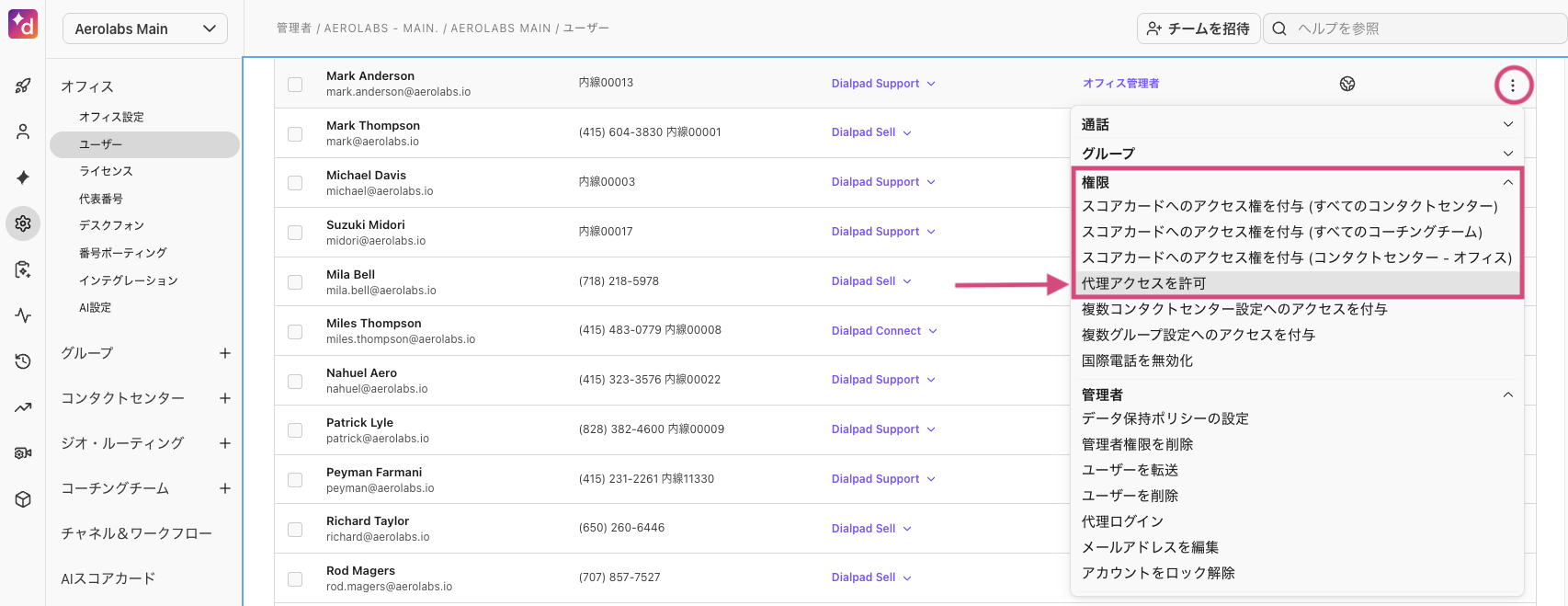Screen dimensions: 1568x606
Task: Open Mark Anderson's Dialpad Support license dropdown
Action: pyautogui.click(x=883, y=84)
